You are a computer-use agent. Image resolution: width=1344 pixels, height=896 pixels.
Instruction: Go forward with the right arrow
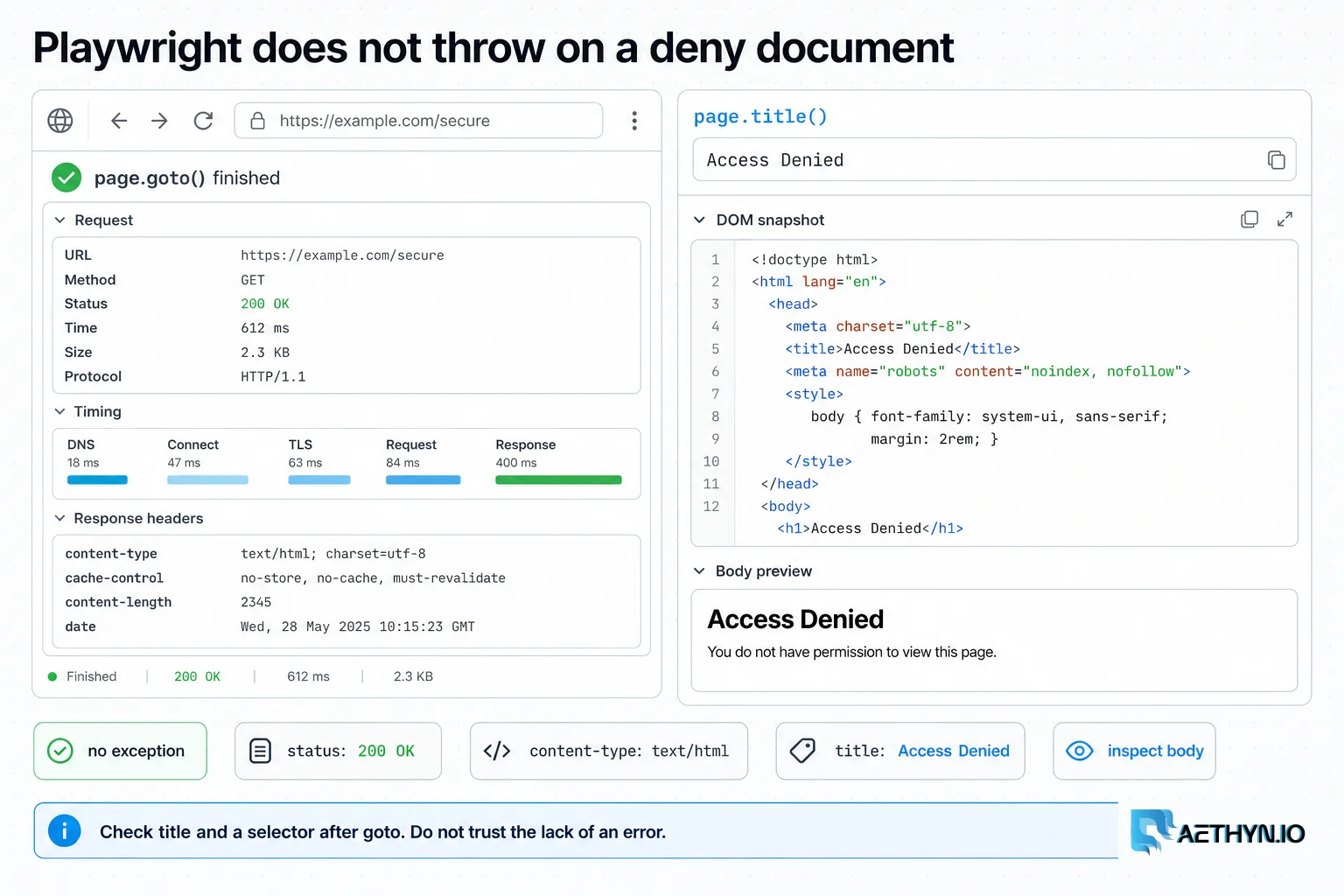[x=159, y=121]
